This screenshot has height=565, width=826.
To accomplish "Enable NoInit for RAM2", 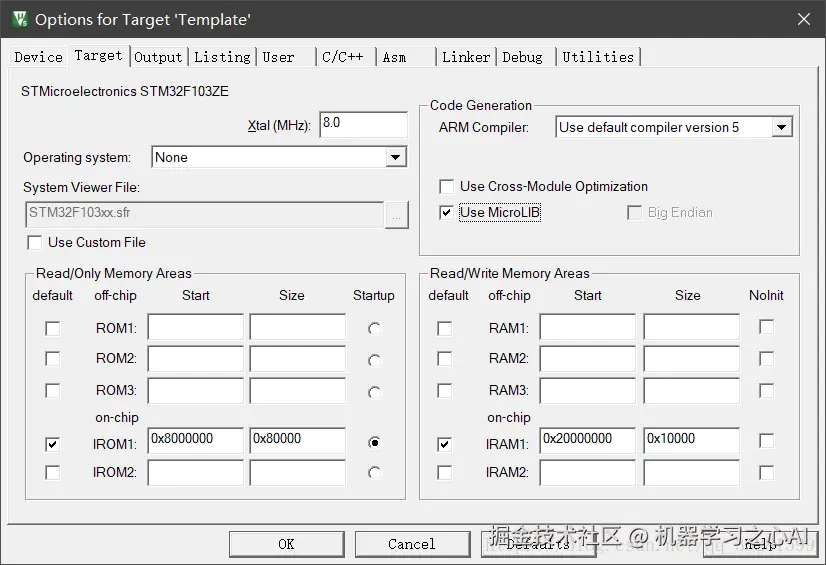I will click(766, 359).
